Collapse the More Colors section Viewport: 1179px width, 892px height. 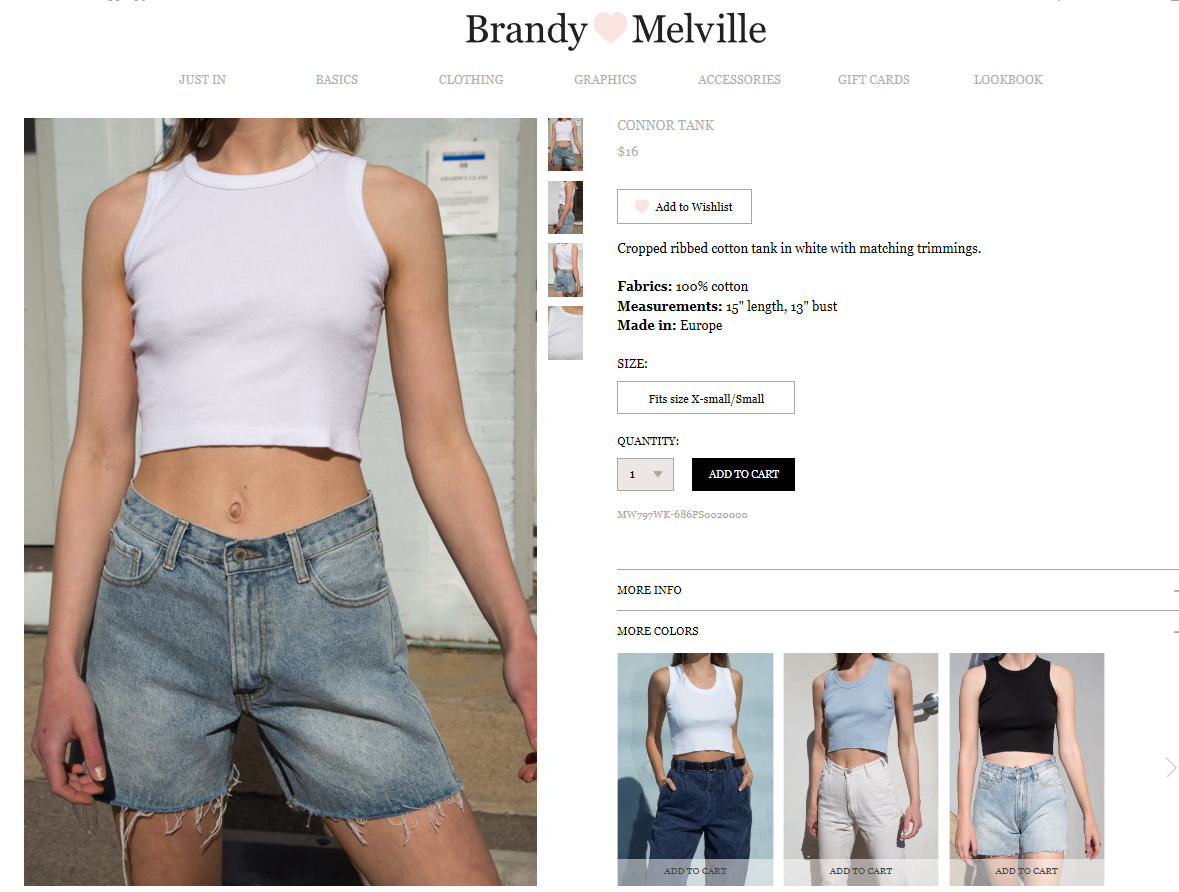coord(898,630)
